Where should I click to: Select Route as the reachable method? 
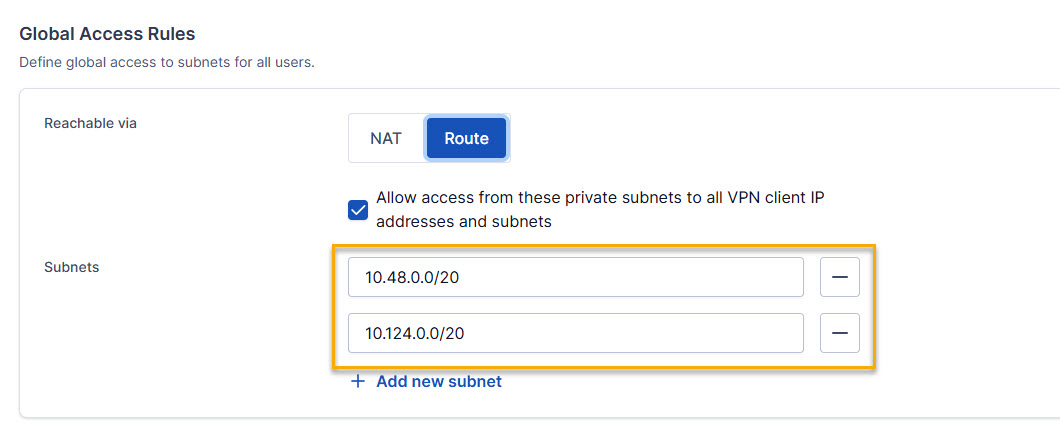pyautogui.click(x=466, y=138)
